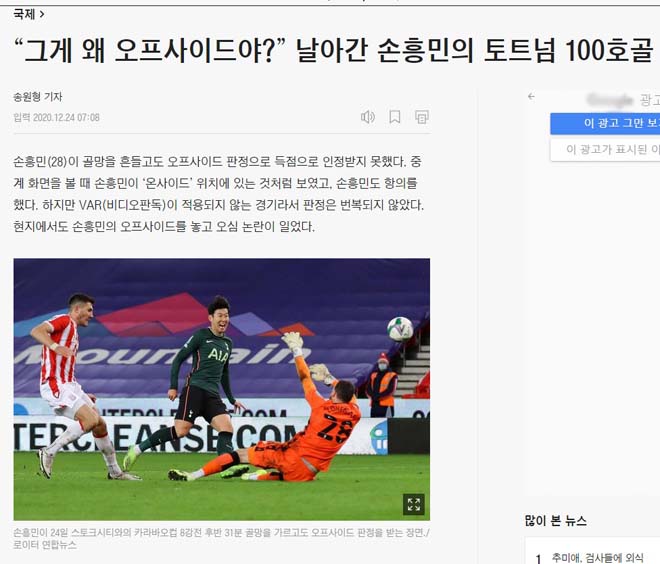Click the blurred Google ad label

coord(610,100)
